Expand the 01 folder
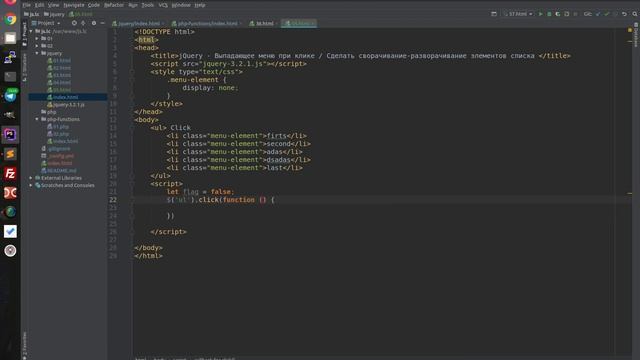This screenshot has width=640, height=360. tap(37, 38)
